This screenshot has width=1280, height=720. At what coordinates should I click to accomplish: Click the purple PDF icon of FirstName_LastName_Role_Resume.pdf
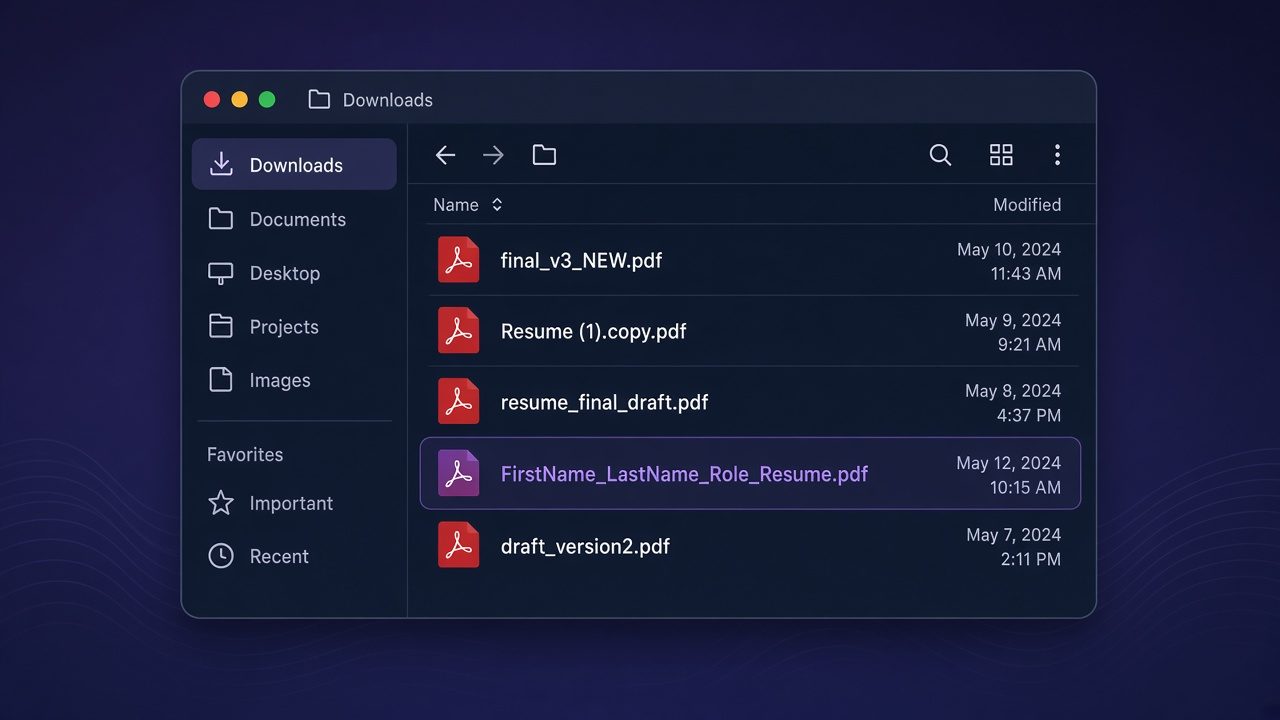pos(459,474)
